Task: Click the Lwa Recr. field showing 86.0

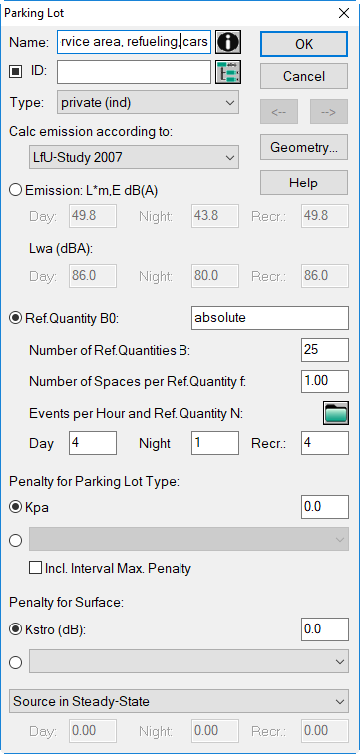Action: [325, 276]
